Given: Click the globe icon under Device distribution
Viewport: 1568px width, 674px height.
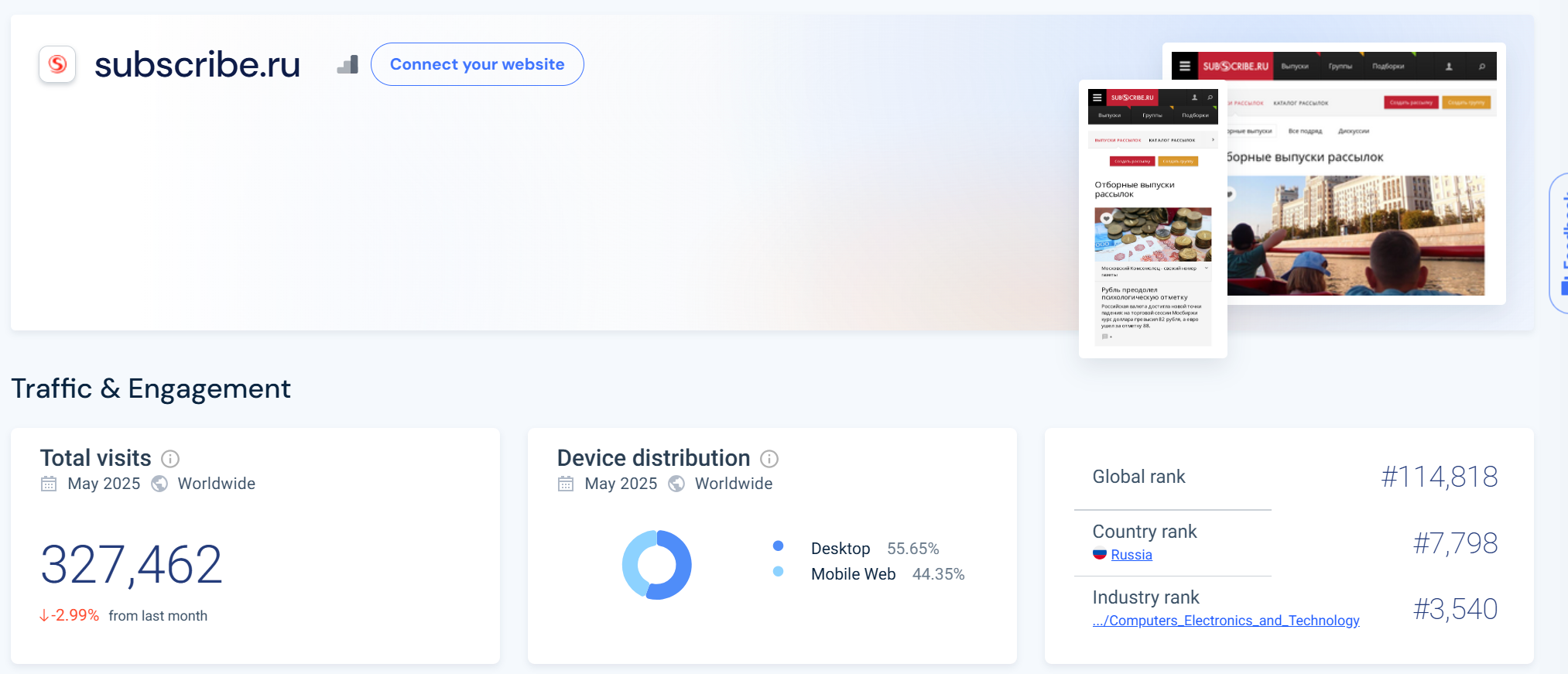Looking at the screenshot, I should coord(676,484).
